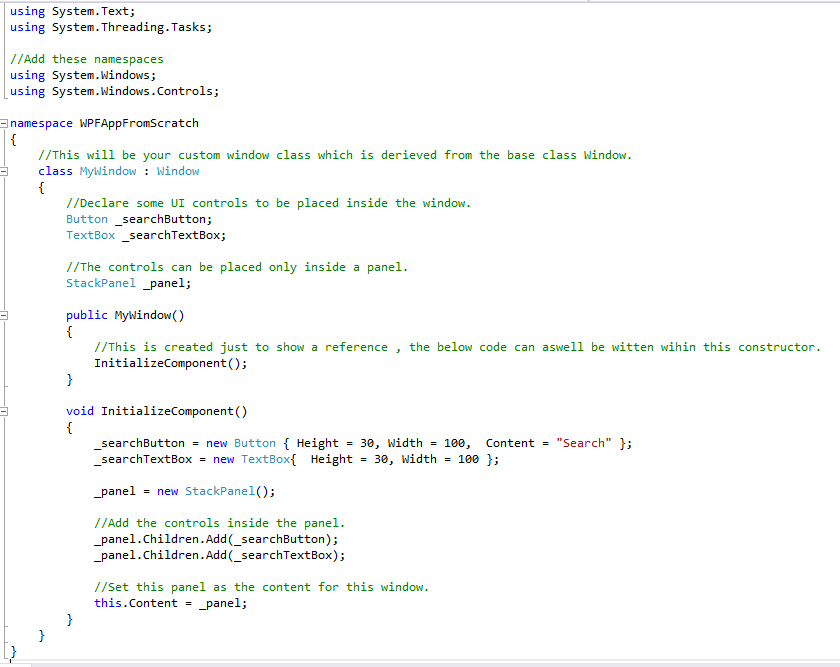Collapse the void InitializeComponent() method block
The width and height of the screenshot is (840, 667).
tap(4, 411)
